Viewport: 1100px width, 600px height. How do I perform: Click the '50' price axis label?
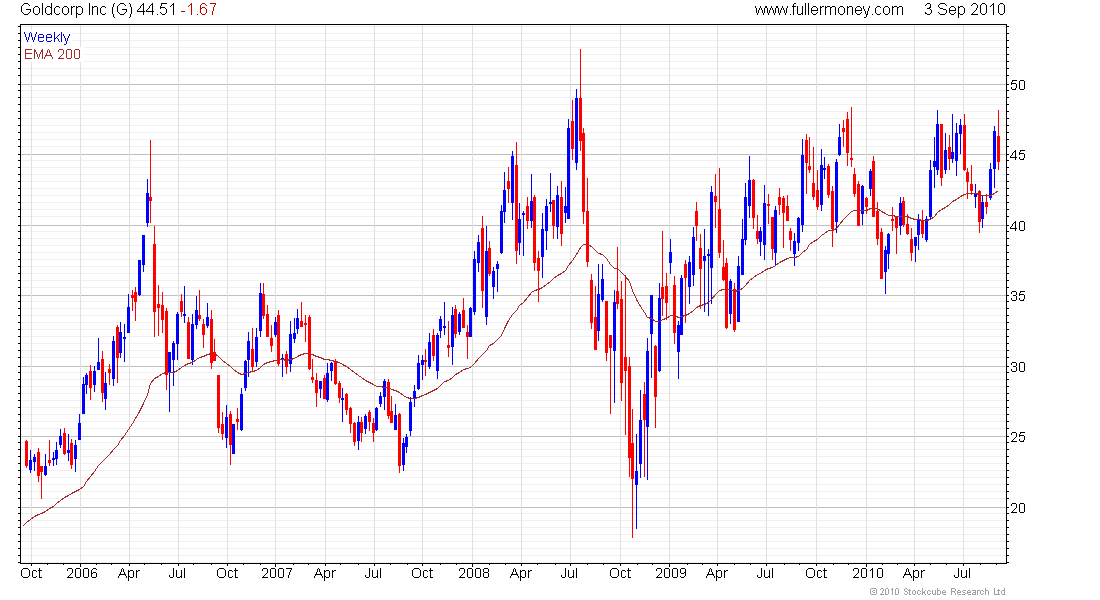point(1017,85)
